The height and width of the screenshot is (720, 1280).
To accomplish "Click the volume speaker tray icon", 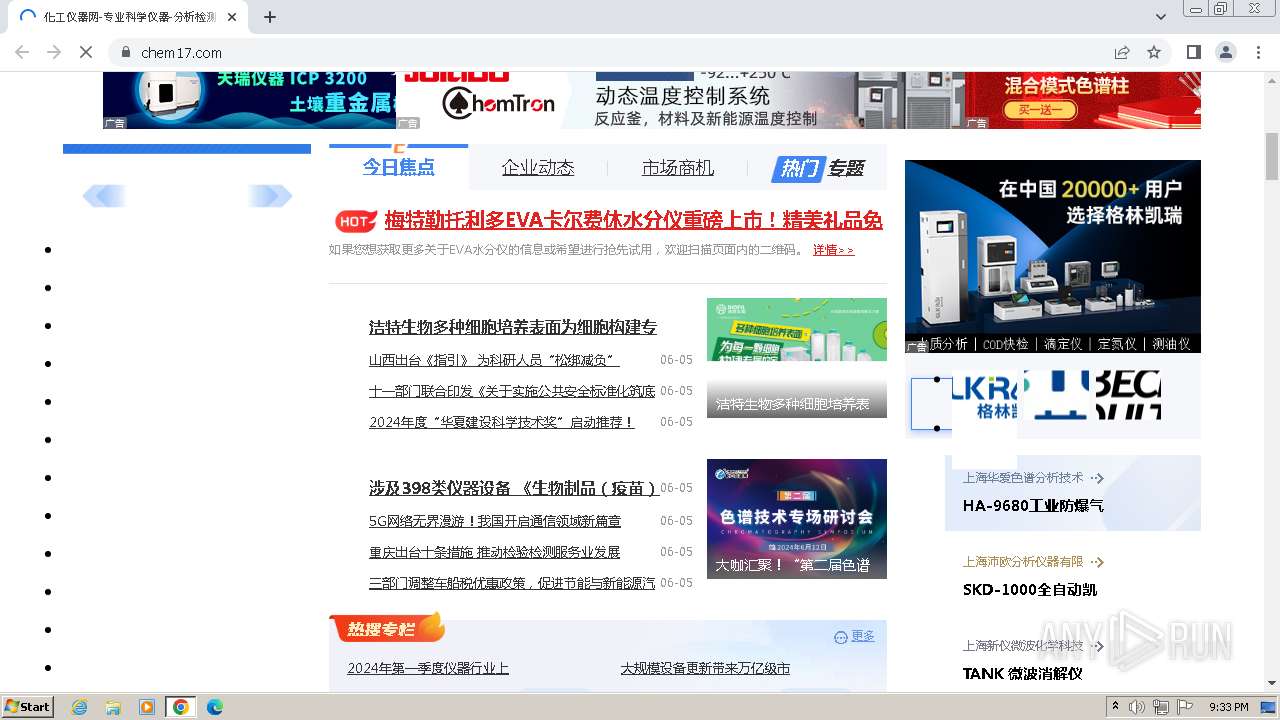I will coord(1137,707).
